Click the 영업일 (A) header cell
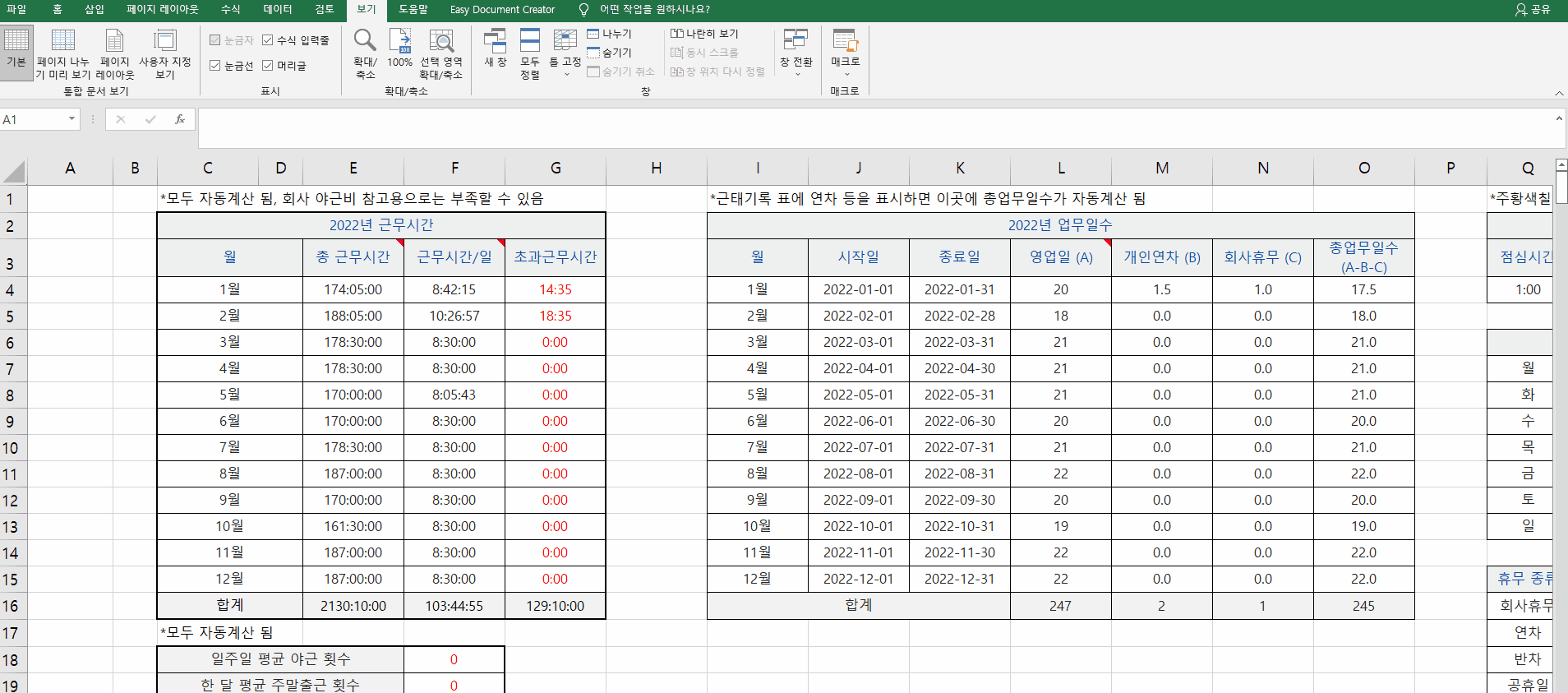Screen dimensions: 1568x693 (1061, 257)
